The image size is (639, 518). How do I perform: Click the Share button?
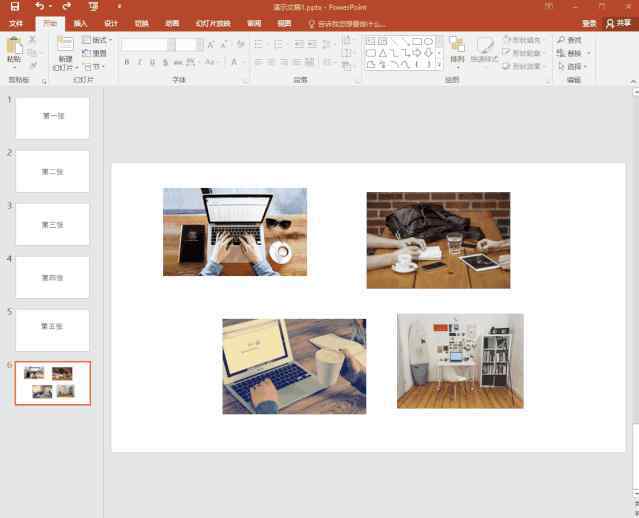pyautogui.click(x=619, y=23)
